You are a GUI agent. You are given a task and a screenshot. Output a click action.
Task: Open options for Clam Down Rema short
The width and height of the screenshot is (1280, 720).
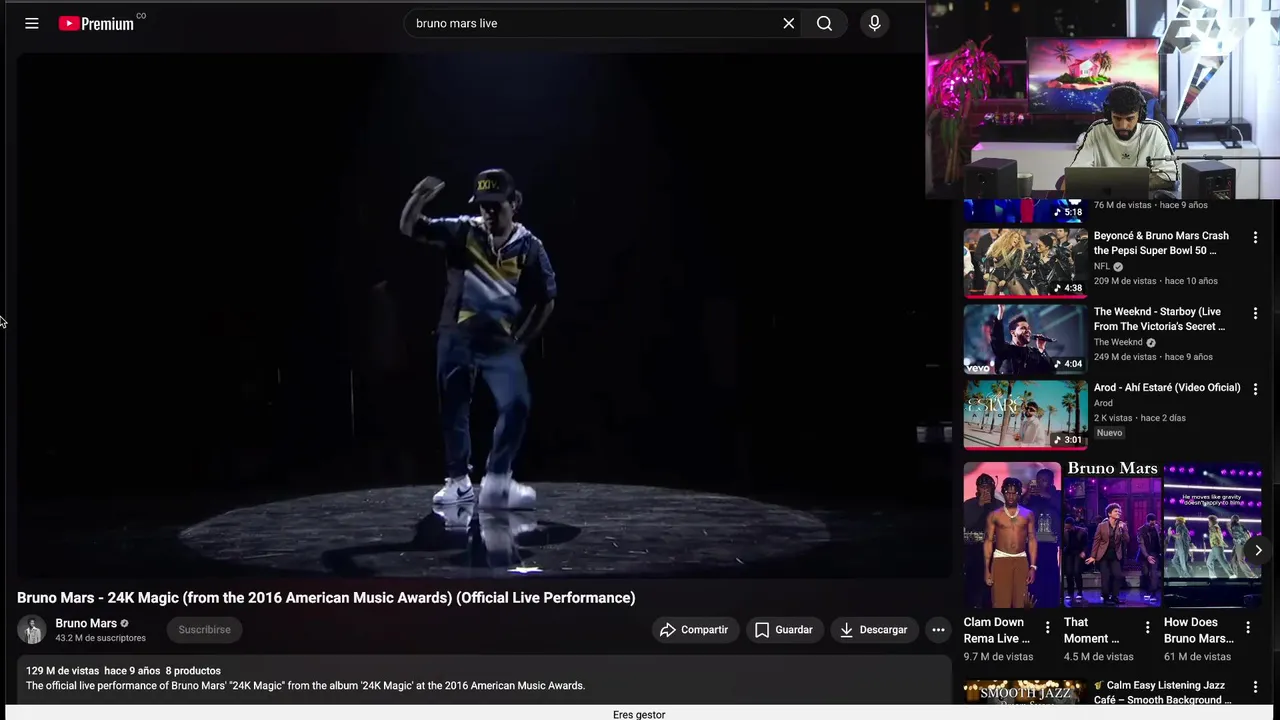[x=1047, y=628]
